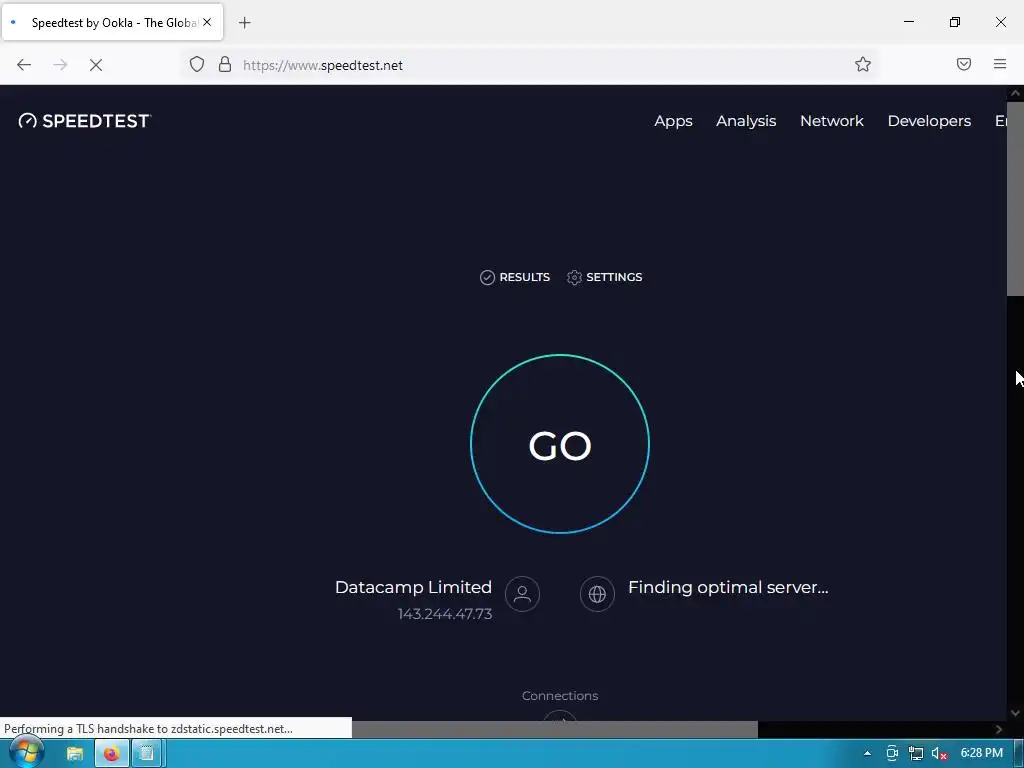This screenshot has width=1024, height=768.
Task: Open the Apps menu item
Action: 673,121
